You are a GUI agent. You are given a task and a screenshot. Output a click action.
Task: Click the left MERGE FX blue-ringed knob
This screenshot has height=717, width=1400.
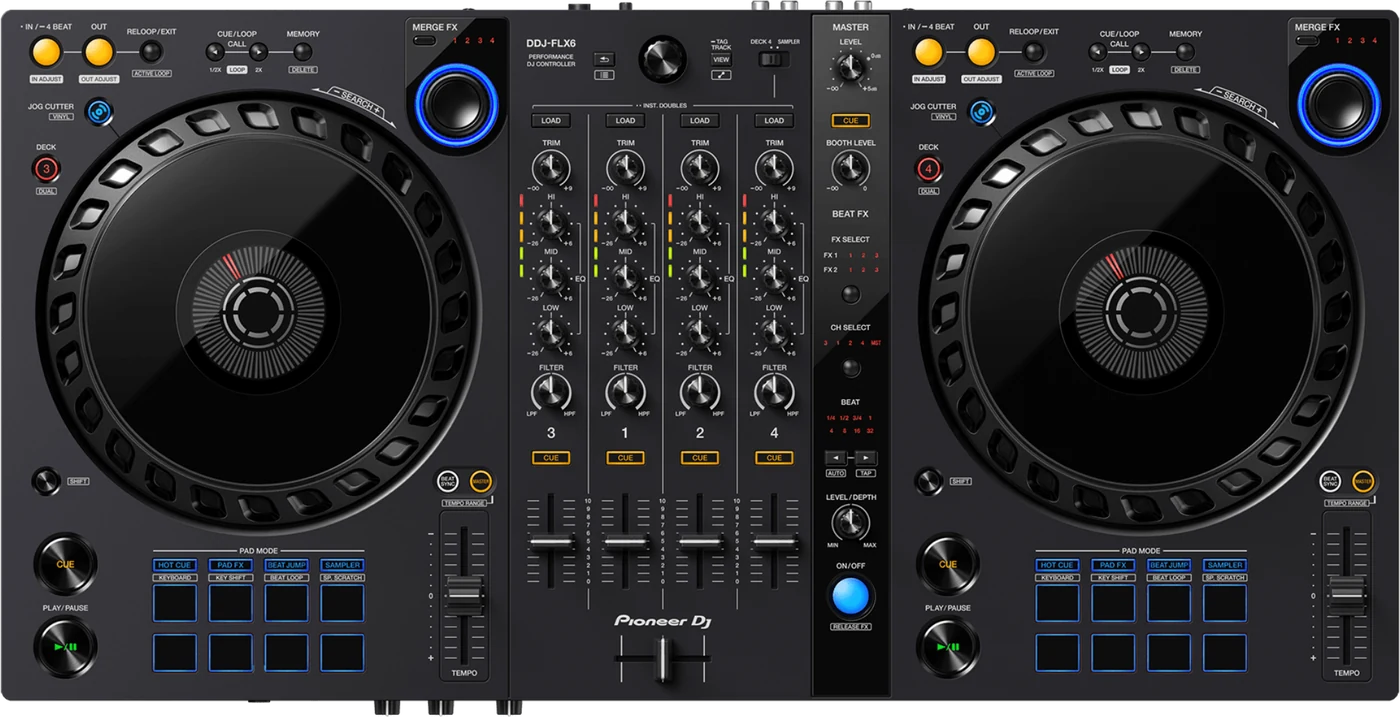tap(457, 103)
